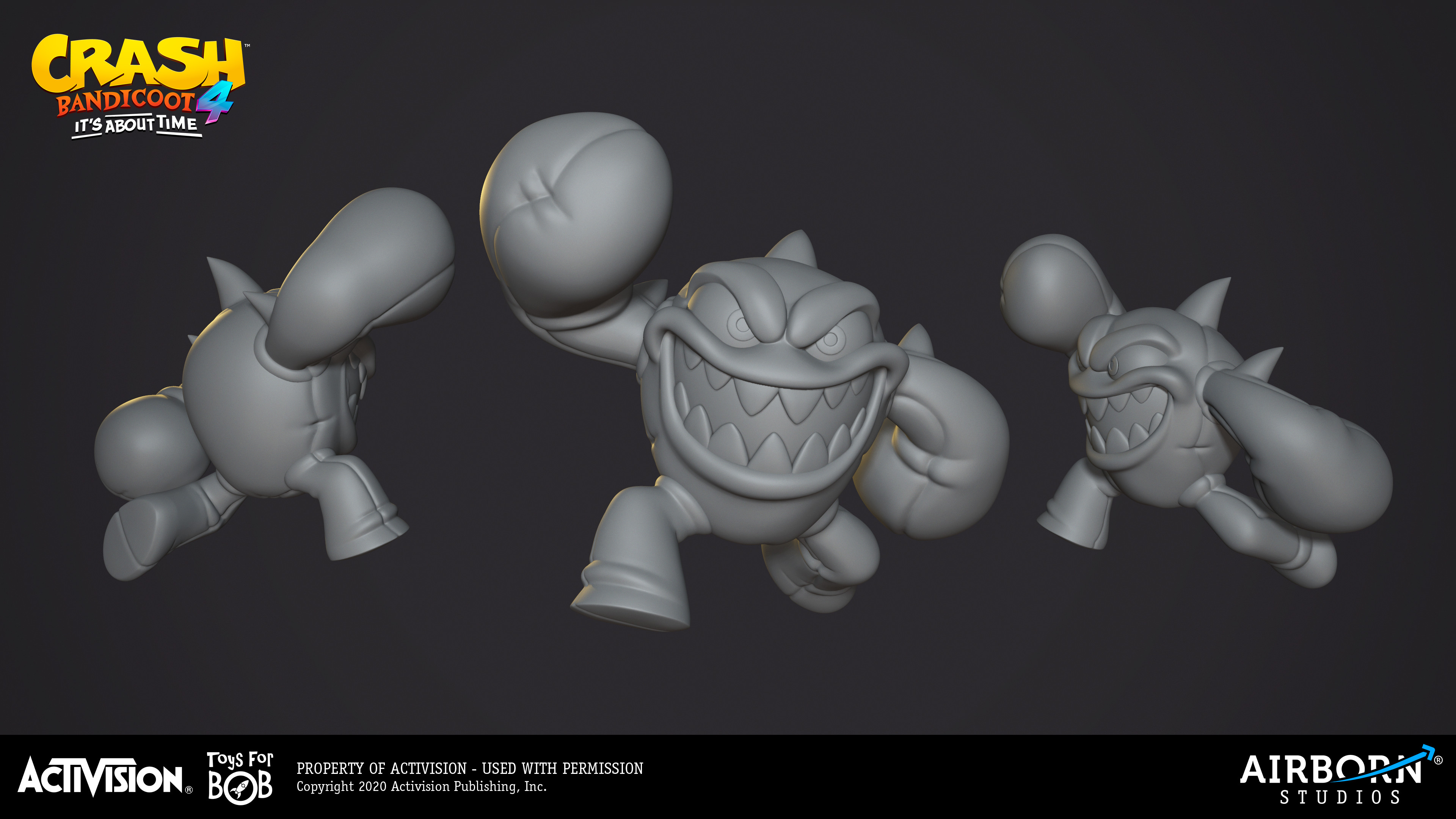Click the Airborn Studios logo
This screenshot has height=819, width=1456.
[1341, 775]
